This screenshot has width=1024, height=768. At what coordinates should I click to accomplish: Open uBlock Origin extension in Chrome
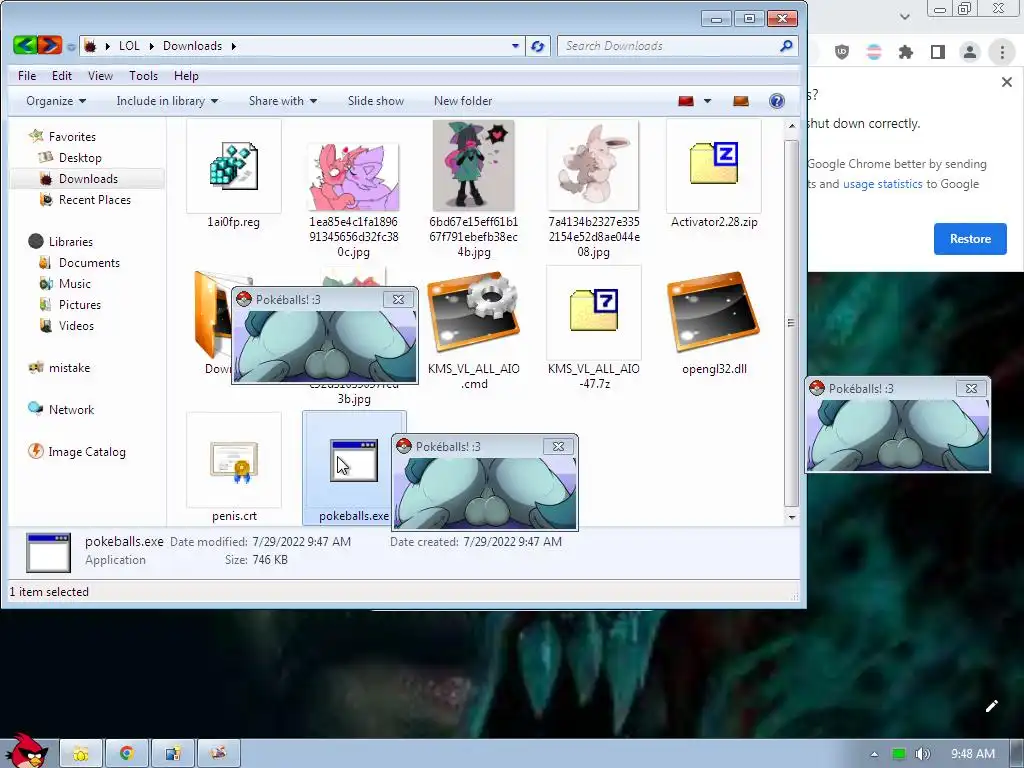point(842,52)
